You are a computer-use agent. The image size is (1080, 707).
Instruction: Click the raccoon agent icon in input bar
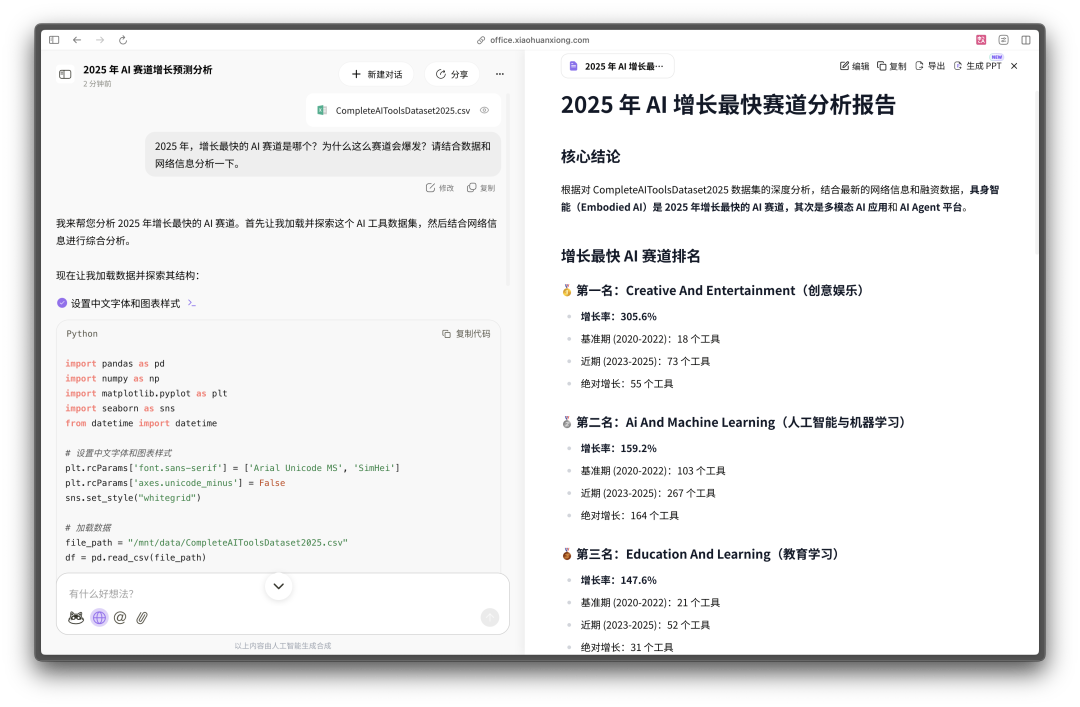[76, 617]
